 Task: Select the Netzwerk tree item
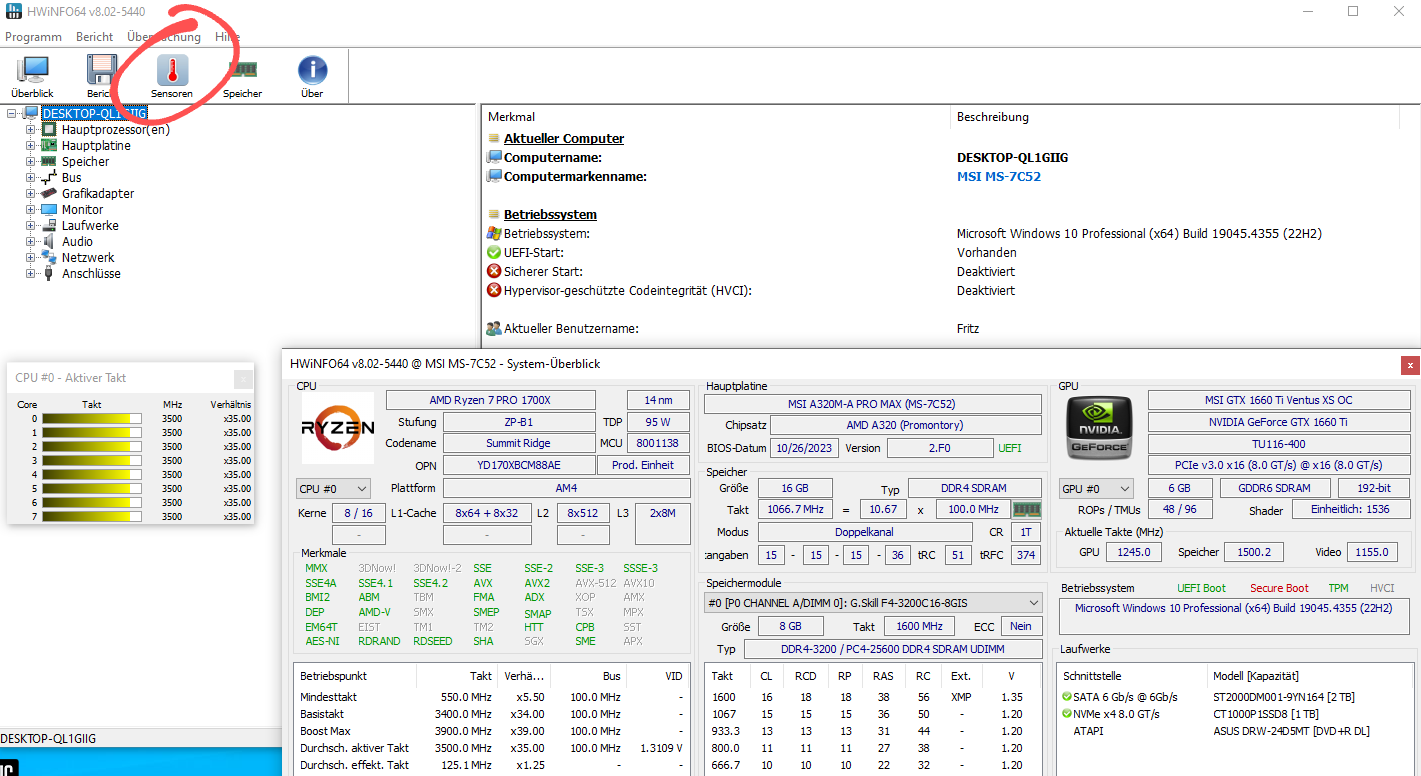[88, 257]
